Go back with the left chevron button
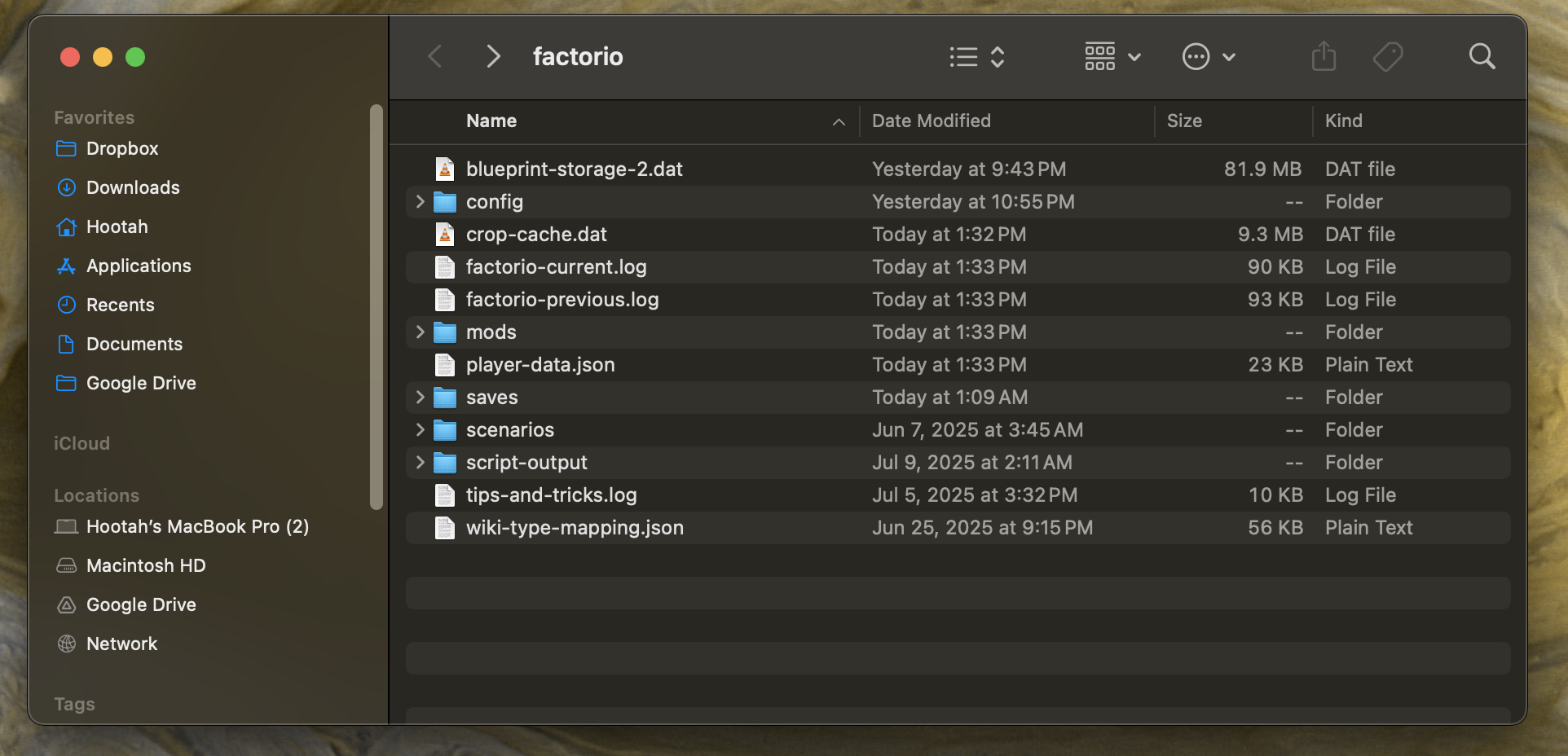Viewport: 1568px width, 756px height. pos(435,56)
